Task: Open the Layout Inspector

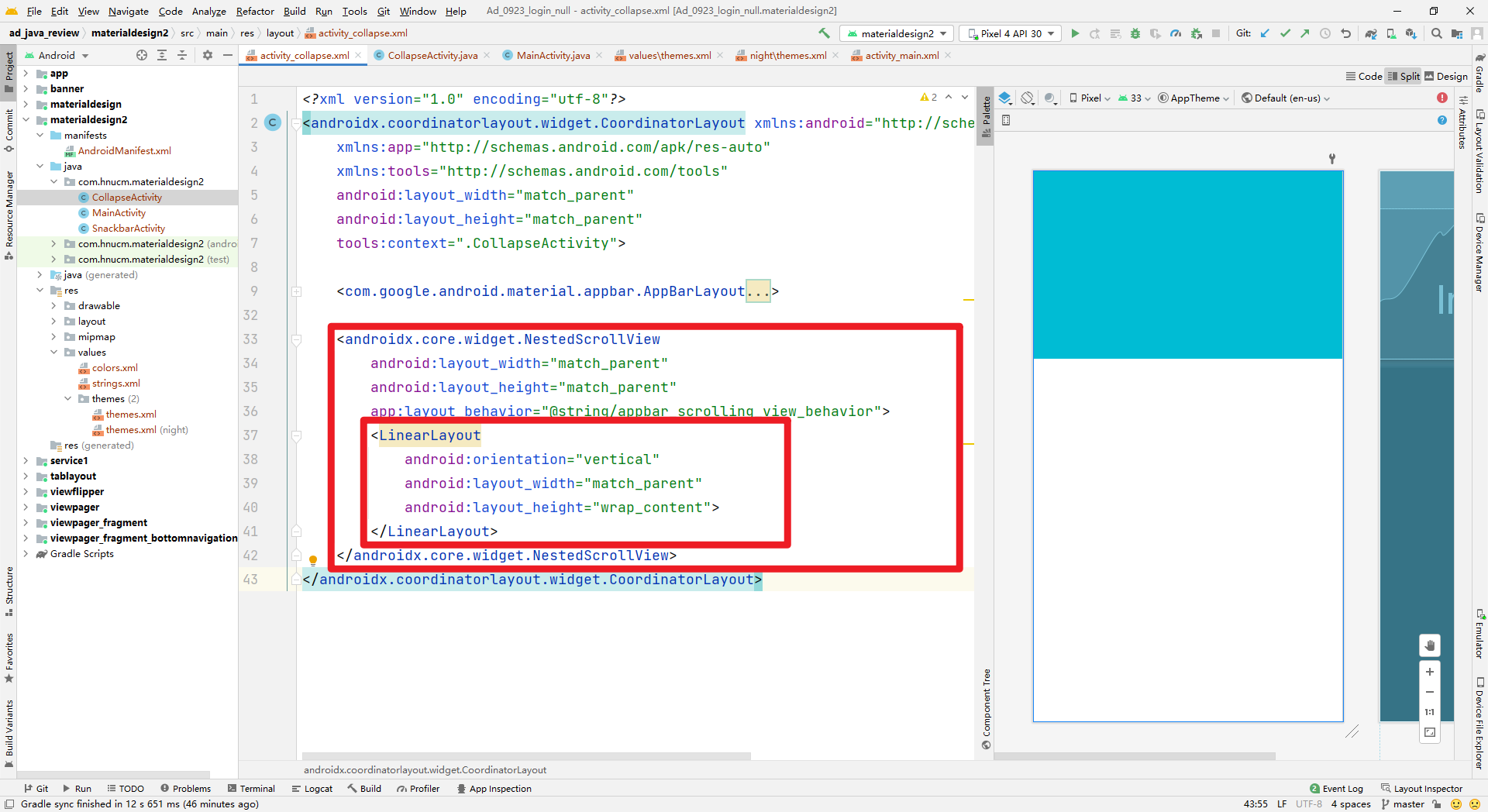Action: [1421, 788]
